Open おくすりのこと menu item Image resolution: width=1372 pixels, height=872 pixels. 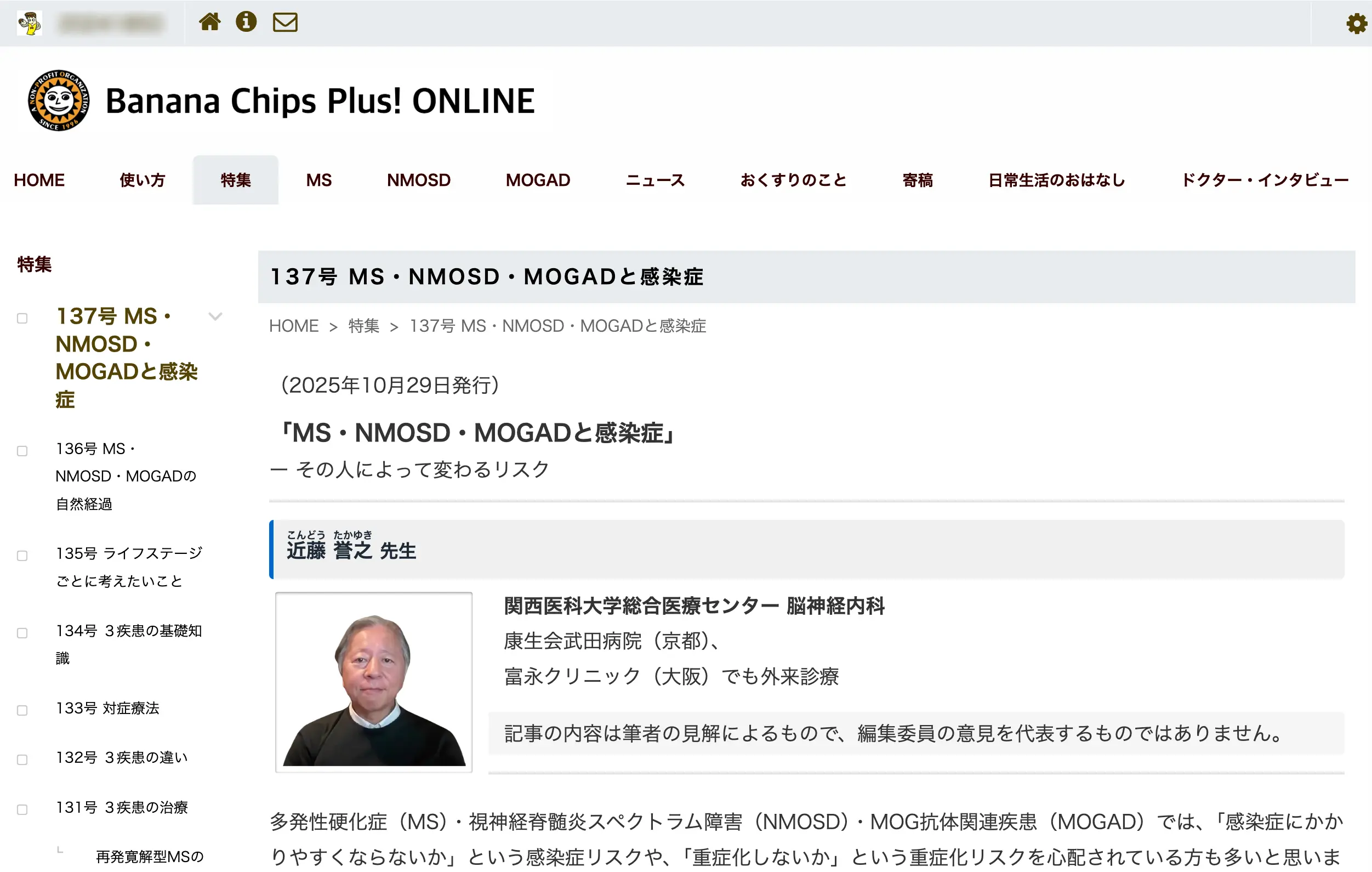pos(793,180)
